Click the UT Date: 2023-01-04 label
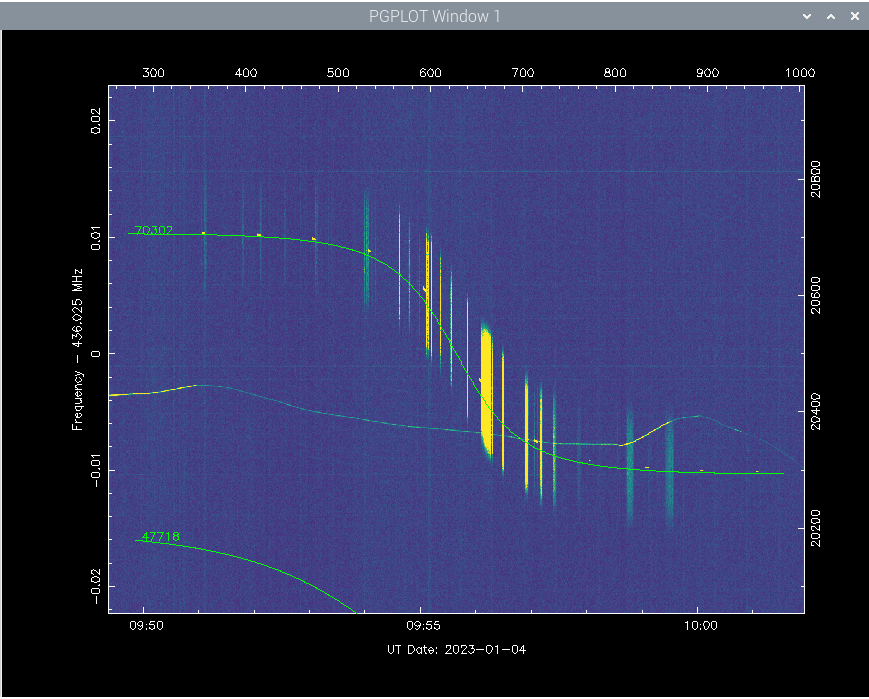Viewport: 869px width, 699px height. pos(456,649)
